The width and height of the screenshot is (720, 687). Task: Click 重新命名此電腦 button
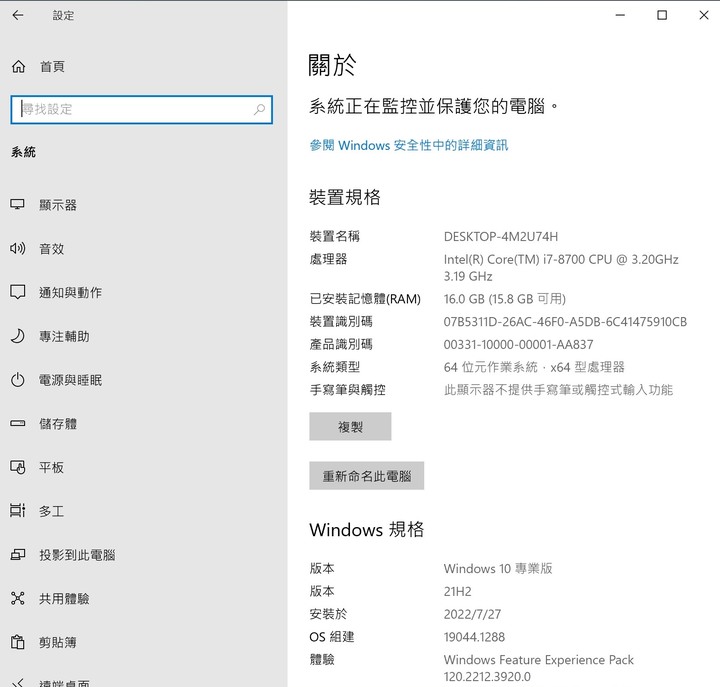[366, 476]
